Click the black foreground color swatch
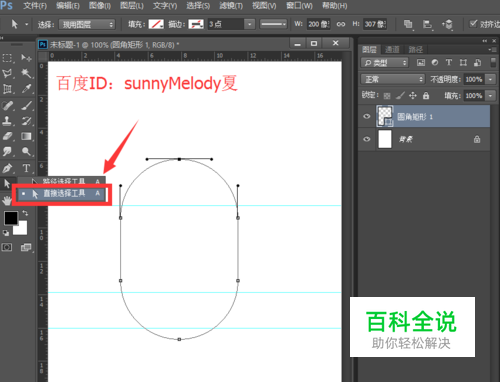Viewport: 500px width, 382px height. tap(10, 217)
